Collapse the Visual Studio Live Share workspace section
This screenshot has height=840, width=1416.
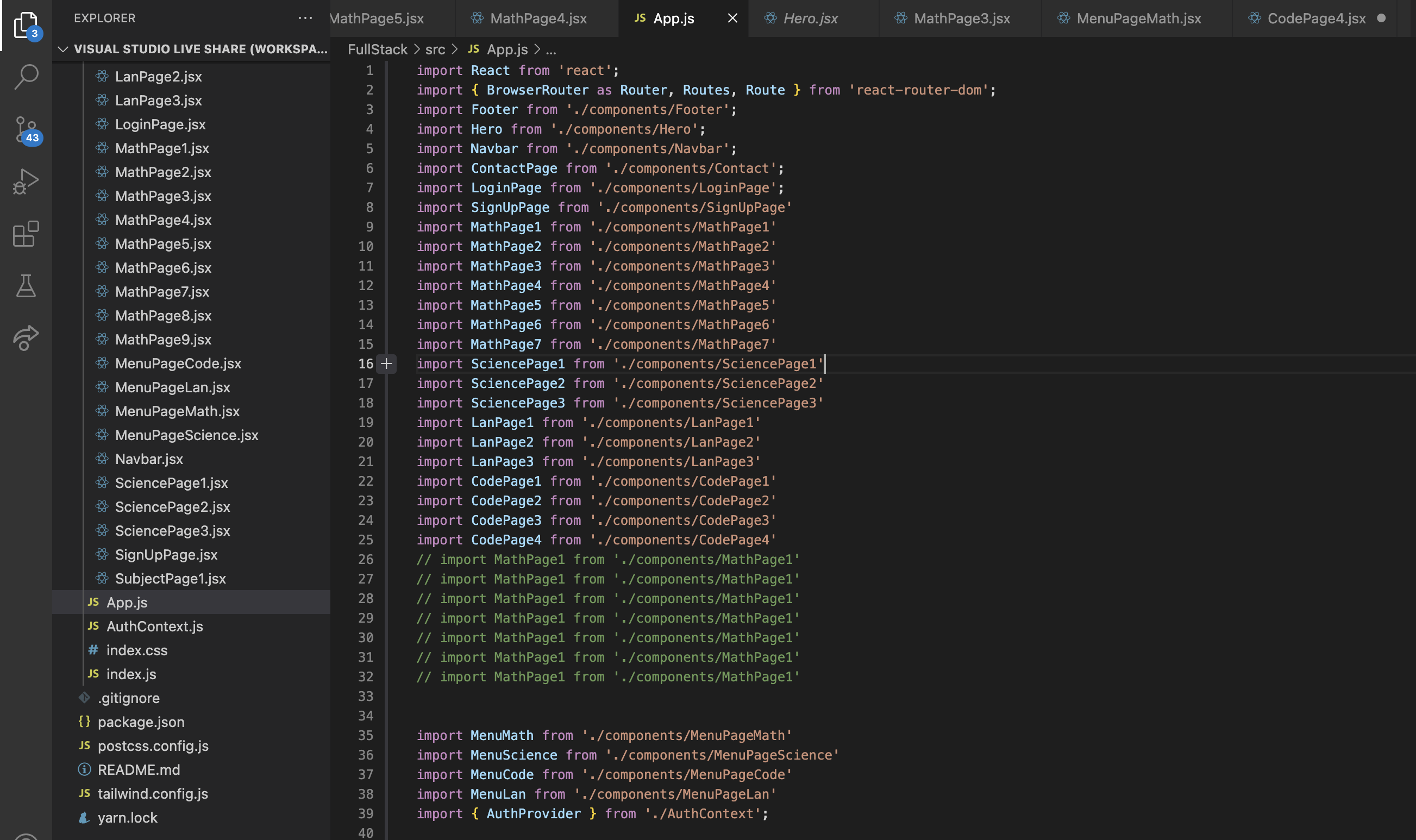pos(64,49)
